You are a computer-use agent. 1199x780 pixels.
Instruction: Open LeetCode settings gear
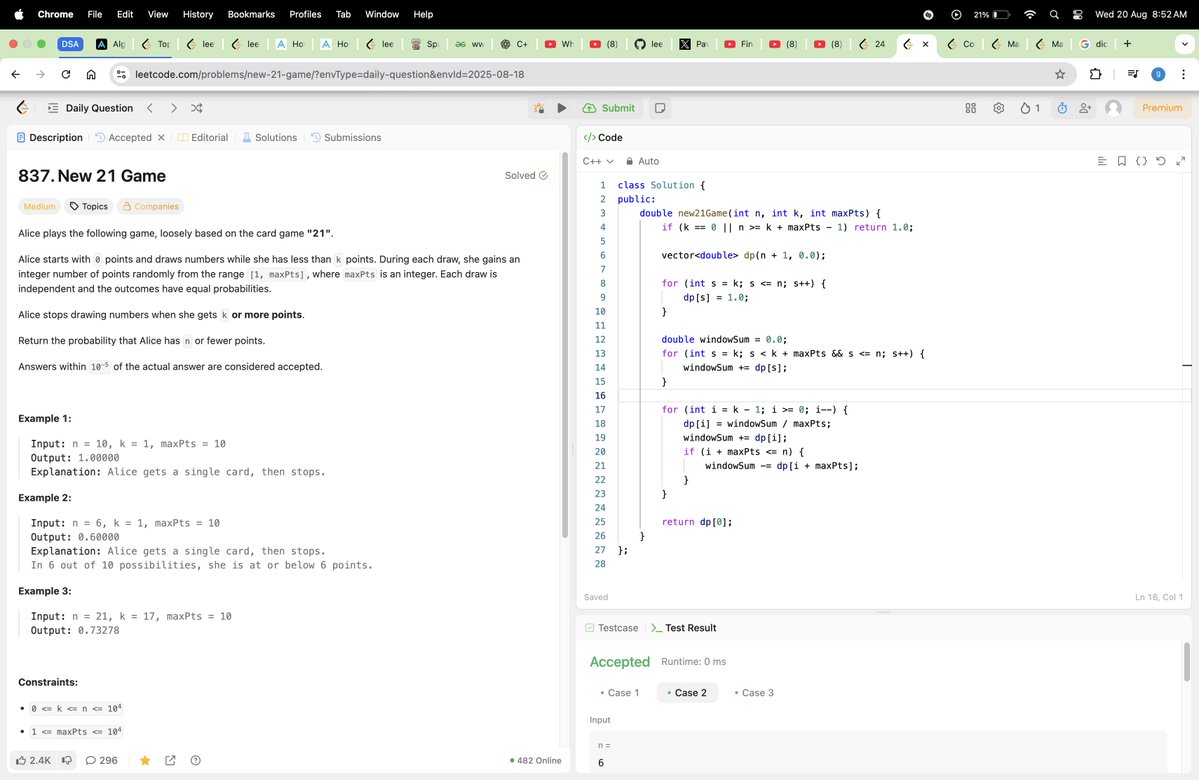tap(999, 108)
